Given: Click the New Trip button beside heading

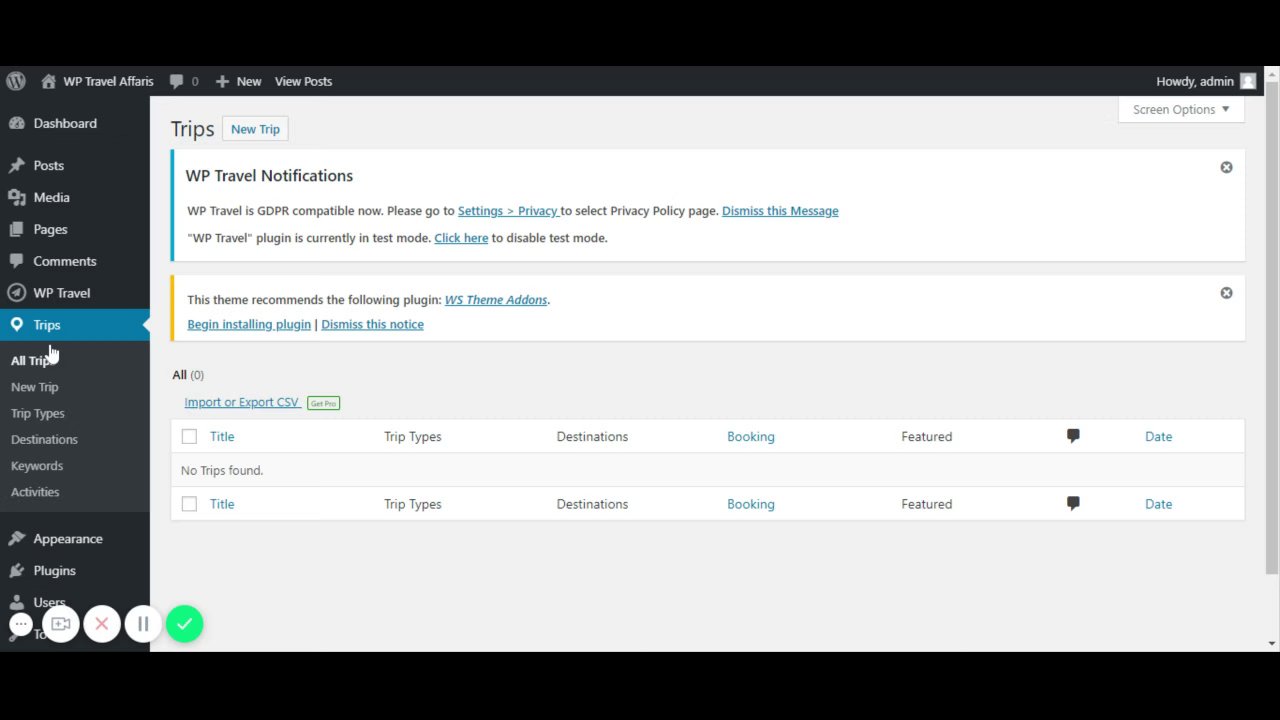Looking at the screenshot, I should [x=255, y=129].
